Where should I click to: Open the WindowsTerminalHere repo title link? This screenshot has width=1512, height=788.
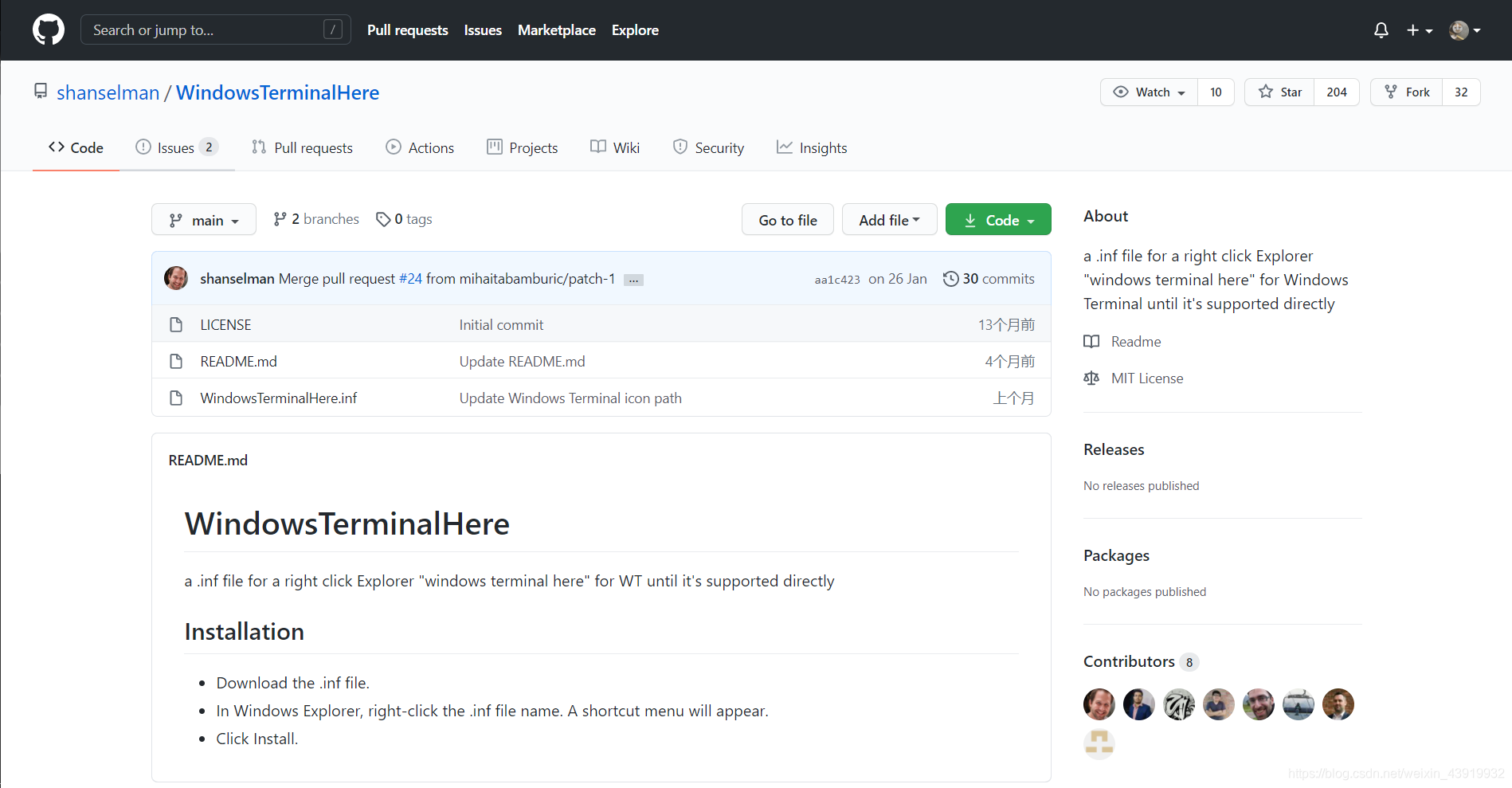click(277, 92)
